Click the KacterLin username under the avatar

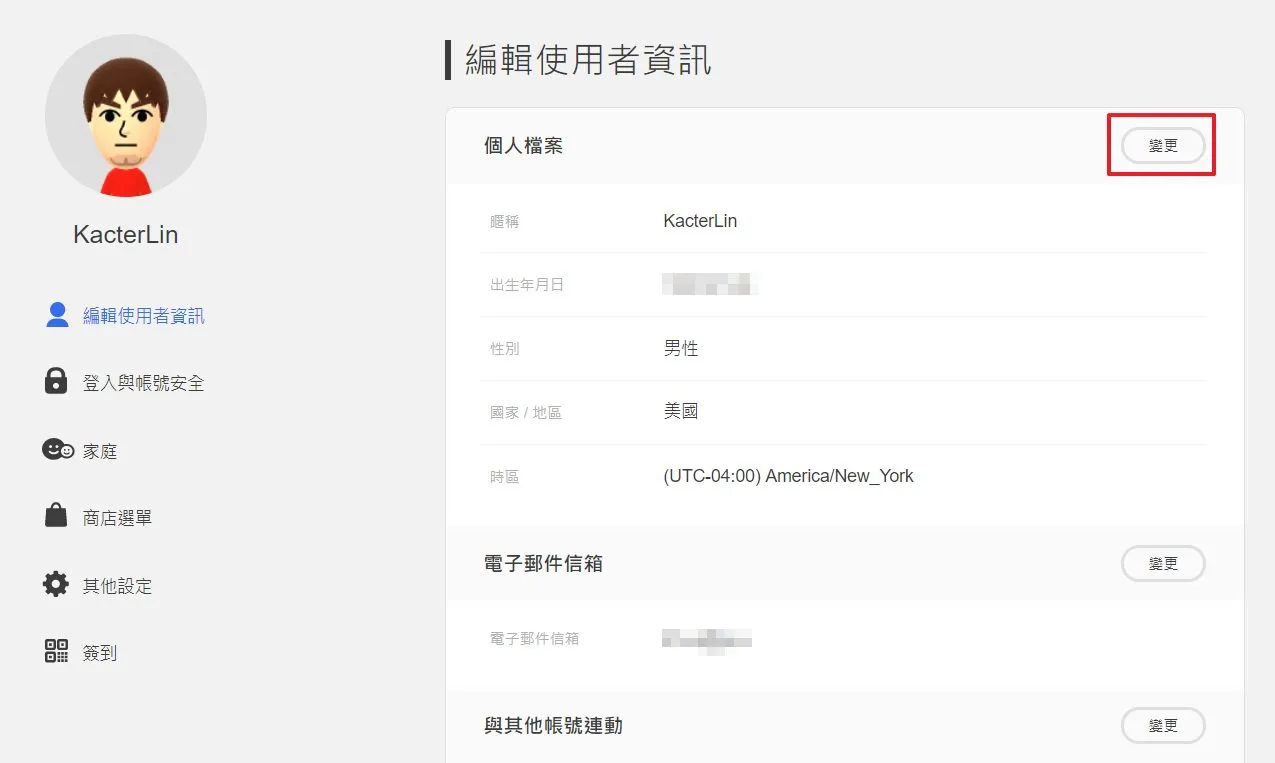pos(126,235)
